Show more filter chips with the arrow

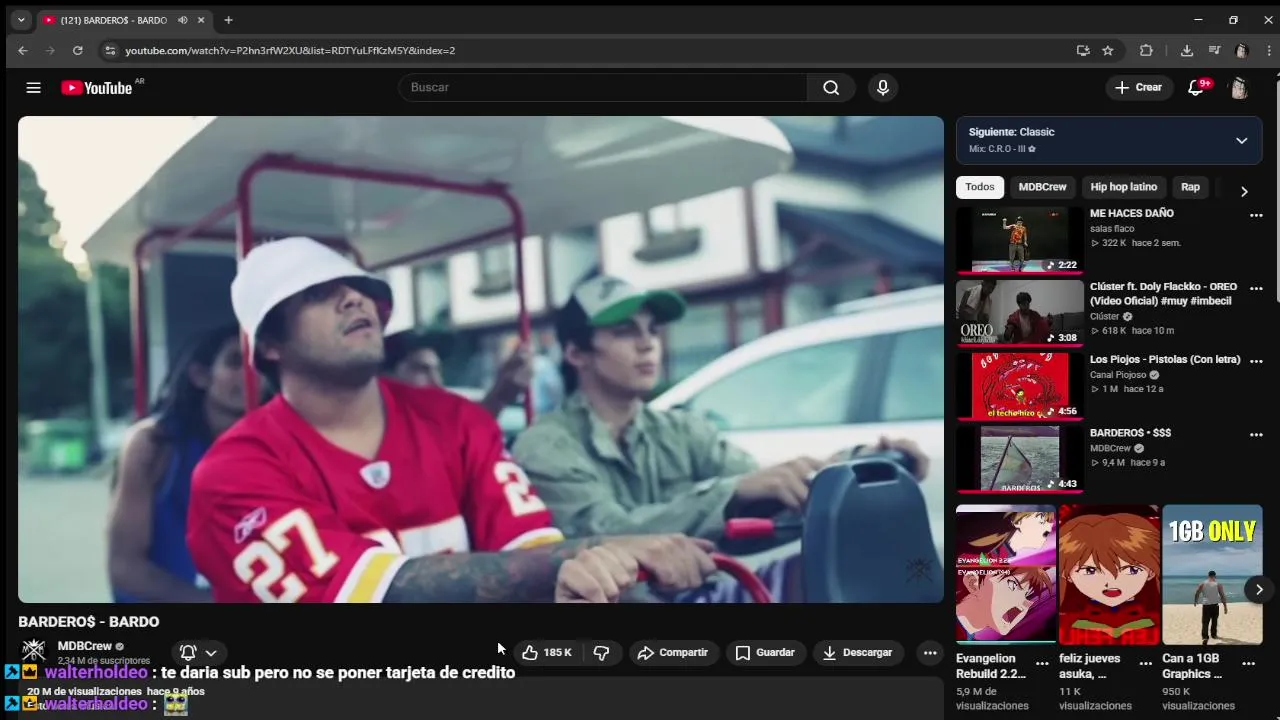1244,191
